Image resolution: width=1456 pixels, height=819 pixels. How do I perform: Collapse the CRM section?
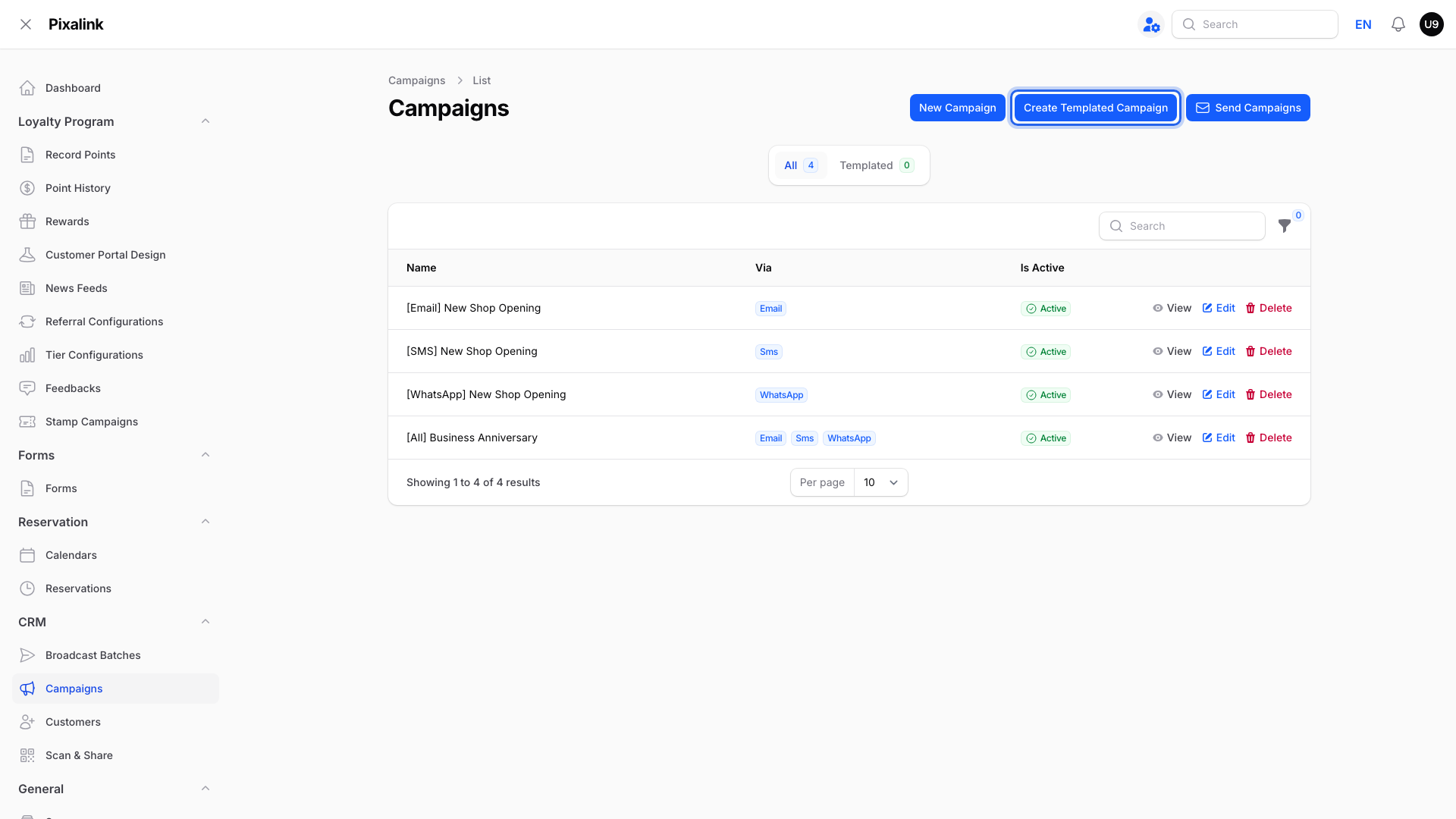tap(206, 622)
